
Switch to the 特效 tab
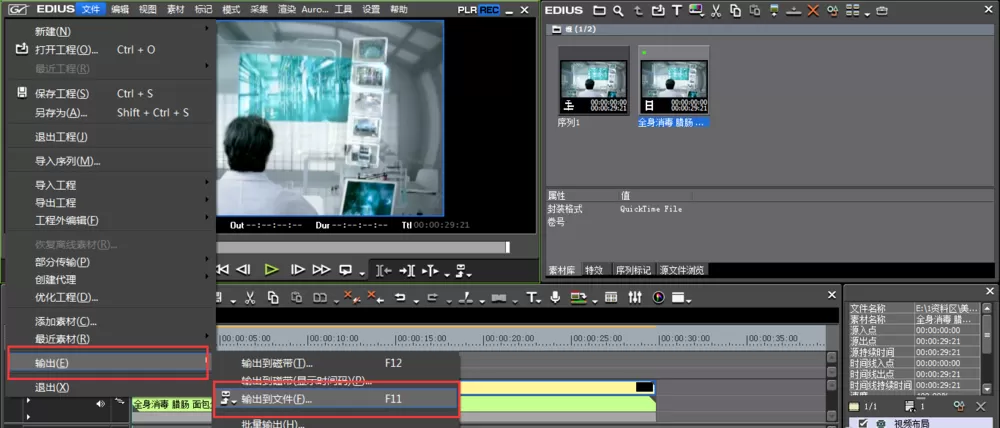pos(594,270)
